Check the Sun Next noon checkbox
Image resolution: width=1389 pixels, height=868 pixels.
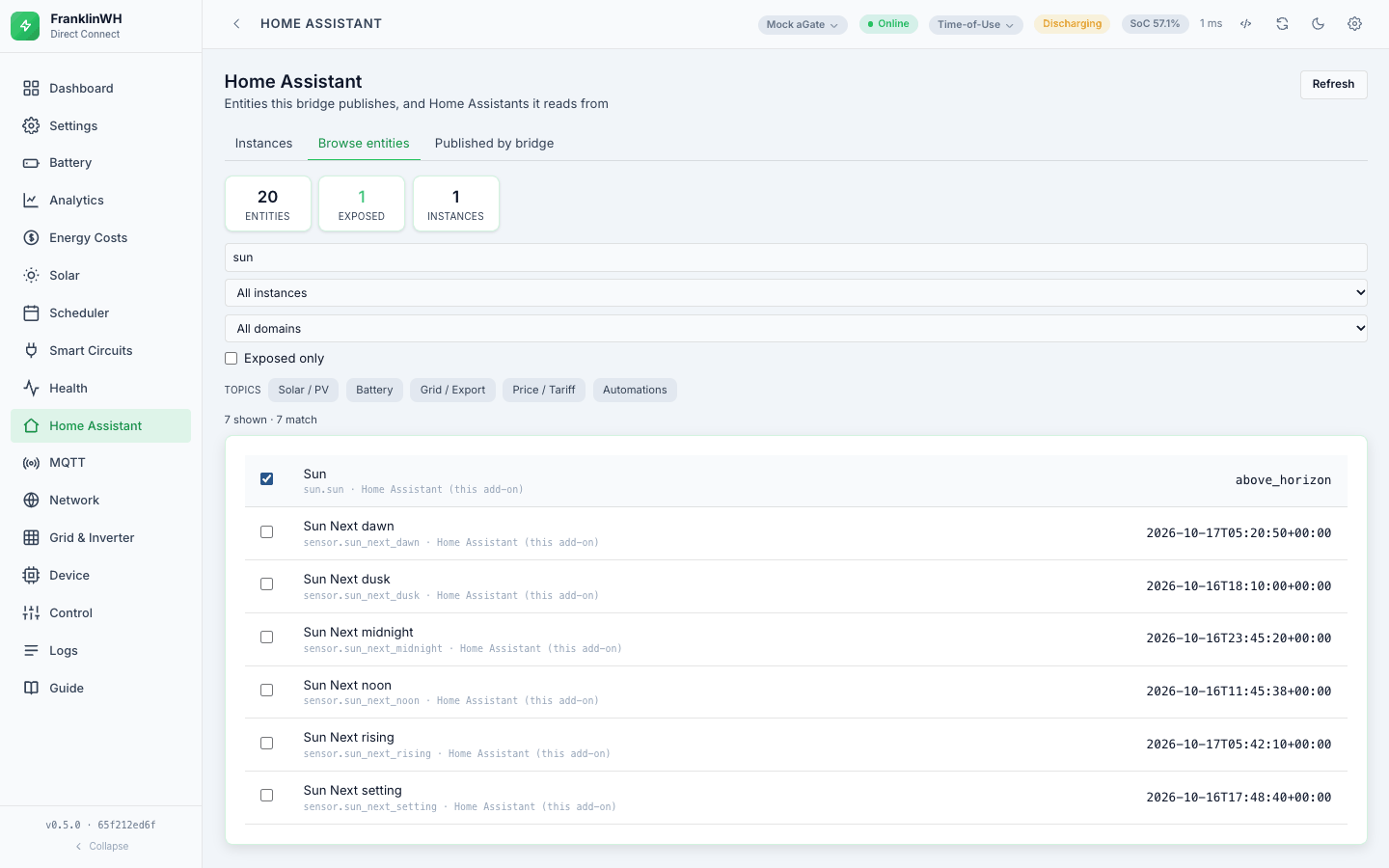(x=267, y=691)
